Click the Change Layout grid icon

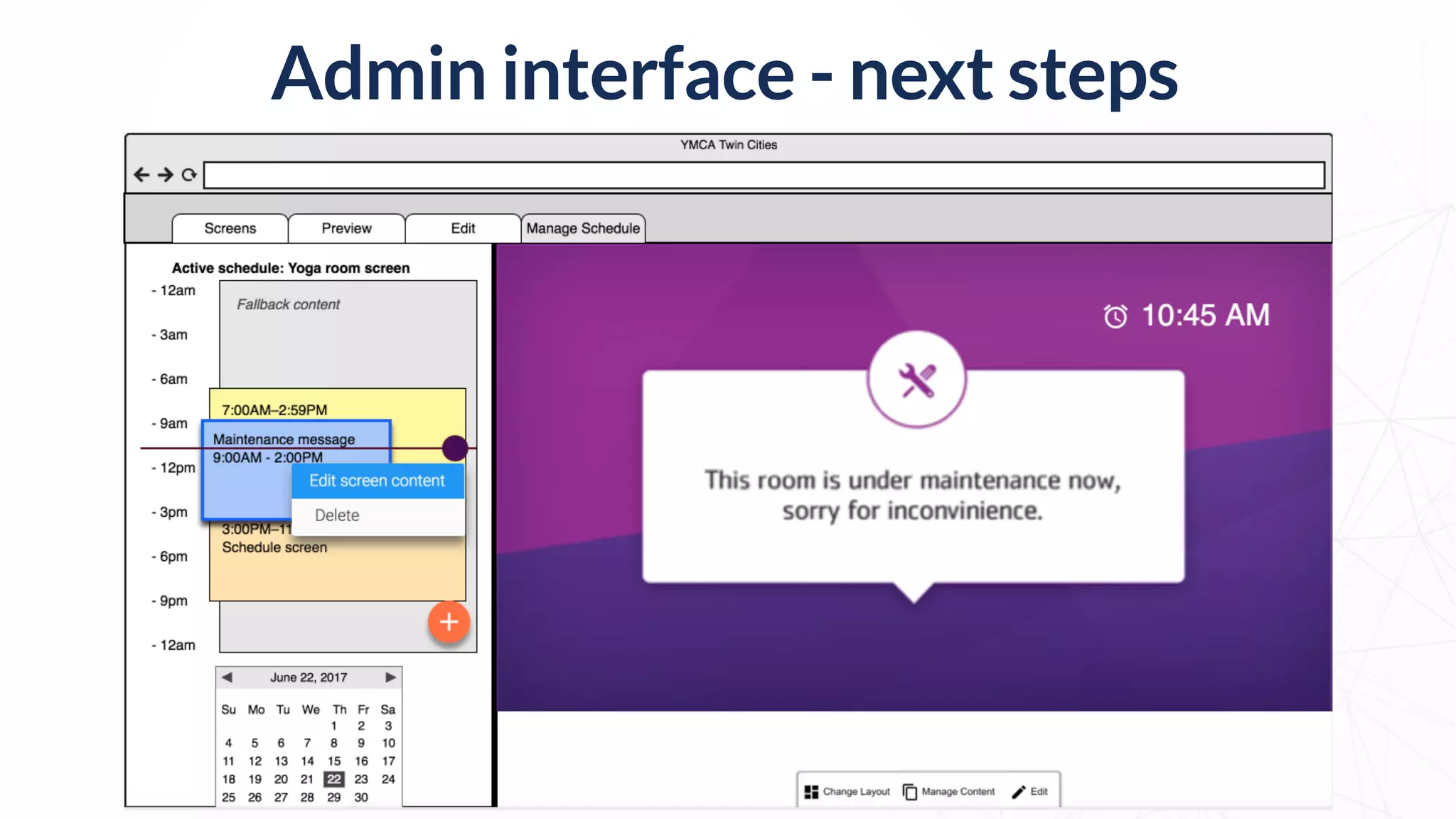pos(811,792)
